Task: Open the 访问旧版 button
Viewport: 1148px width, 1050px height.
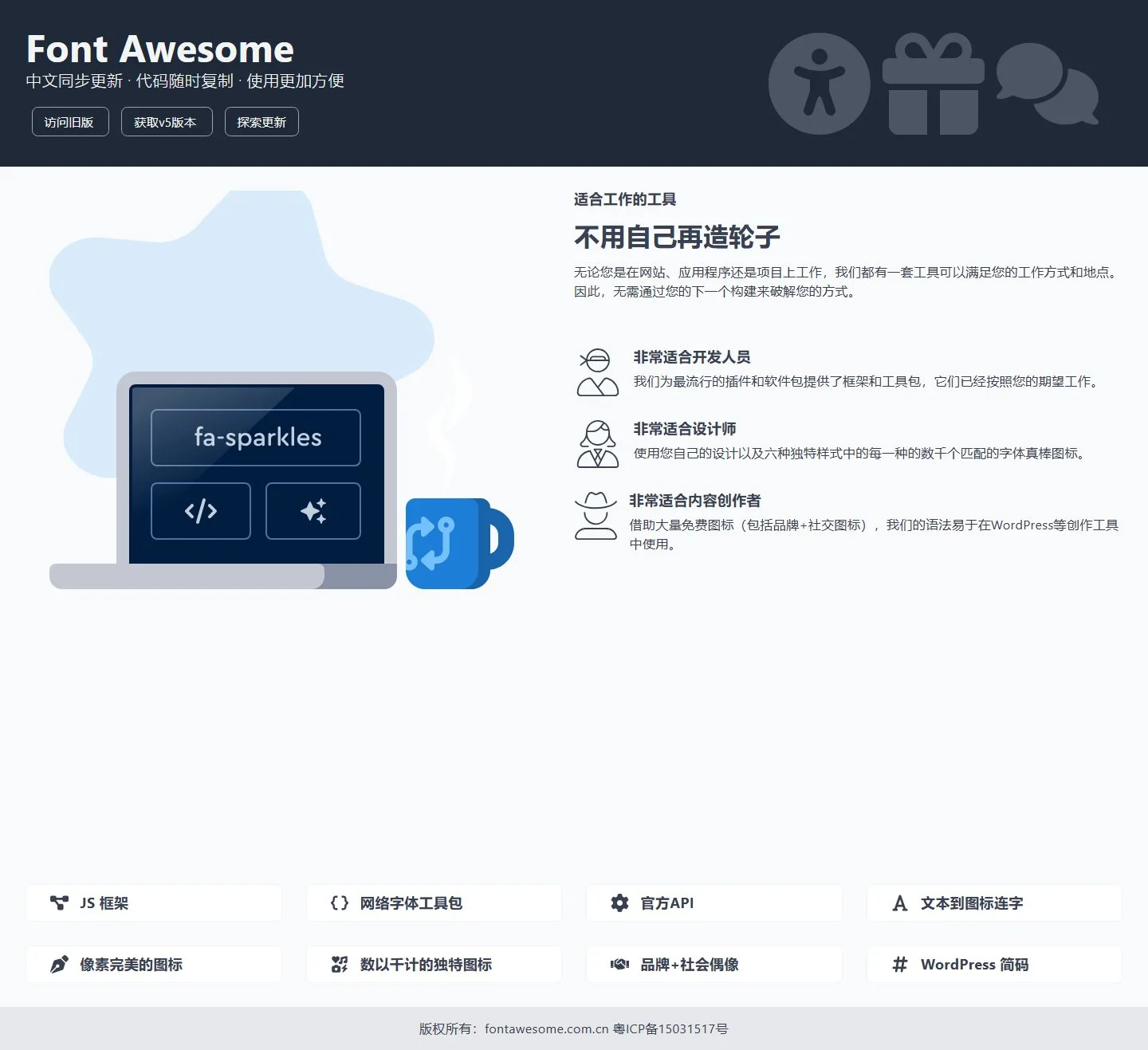Action: click(70, 122)
